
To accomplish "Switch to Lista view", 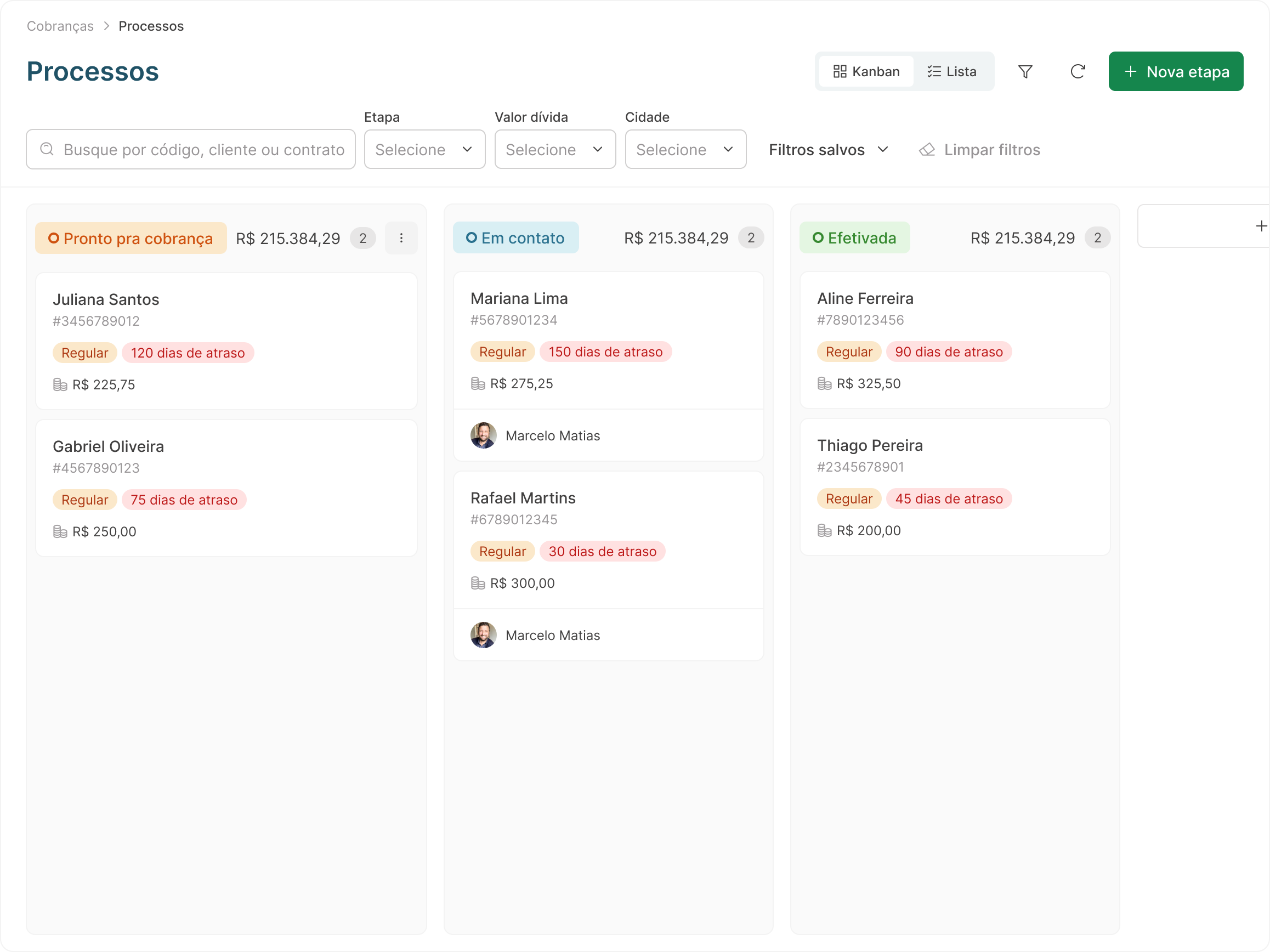I will (x=951, y=72).
